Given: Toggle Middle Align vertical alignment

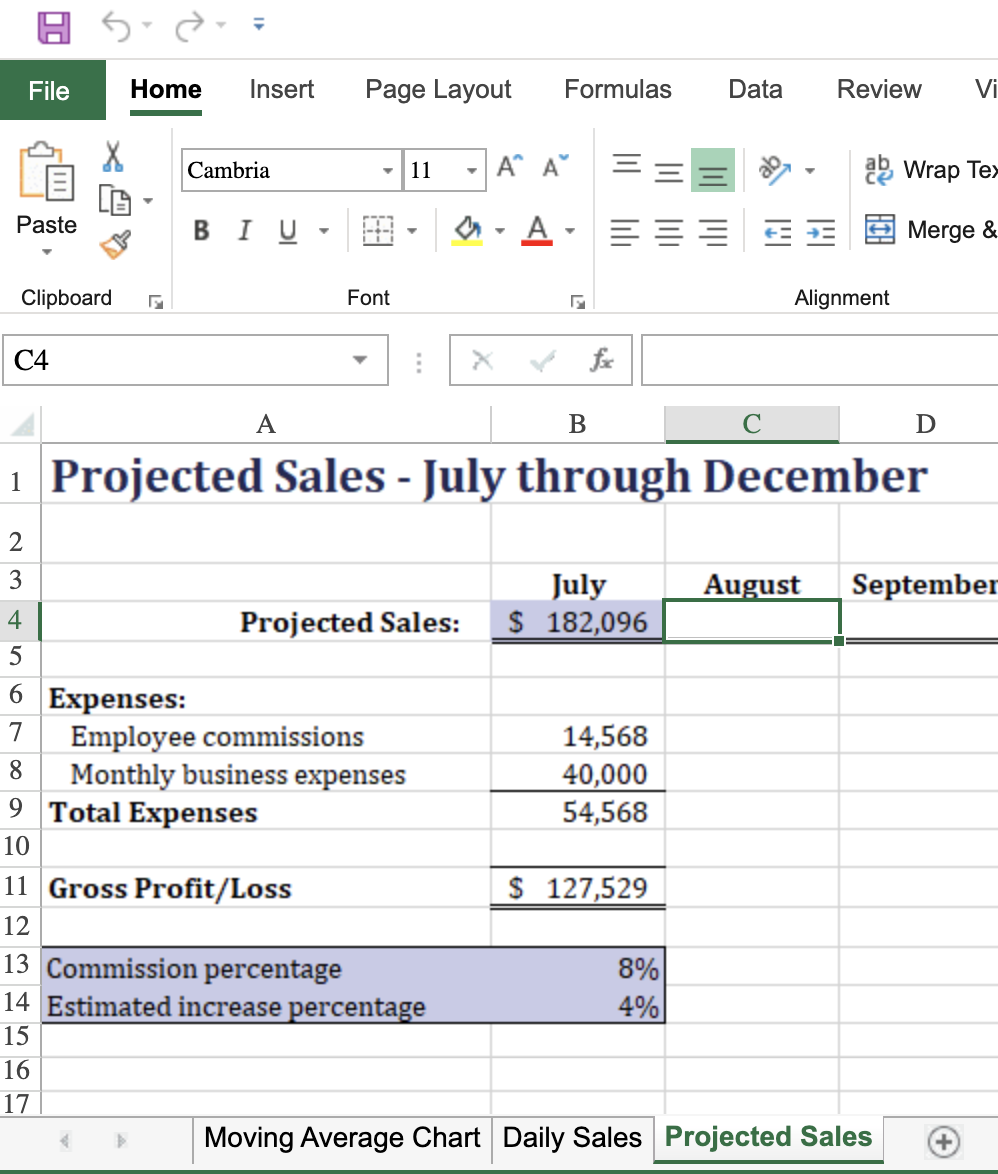Looking at the screenshot, I should pos(669,171).
